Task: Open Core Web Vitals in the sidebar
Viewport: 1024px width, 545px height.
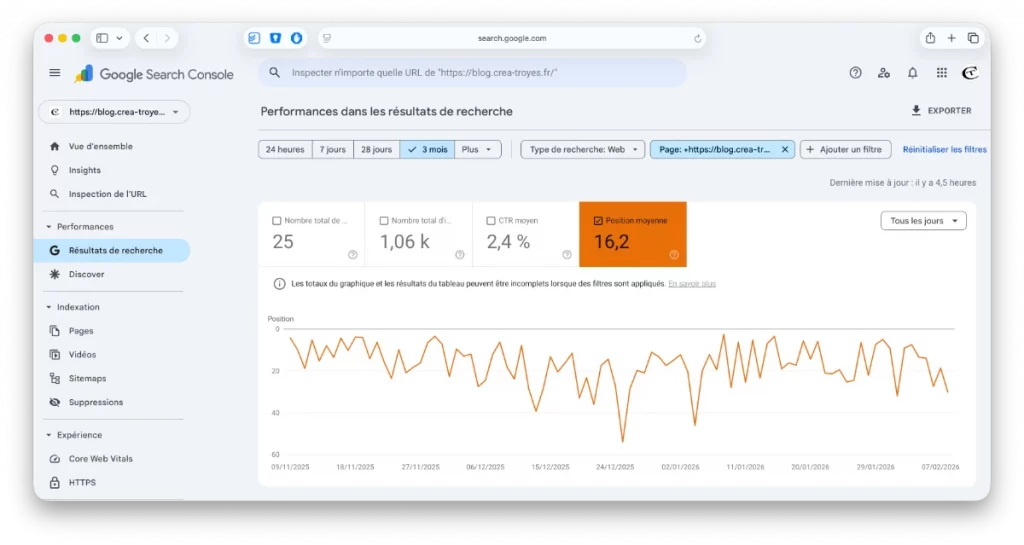Action: pos(100,459)
